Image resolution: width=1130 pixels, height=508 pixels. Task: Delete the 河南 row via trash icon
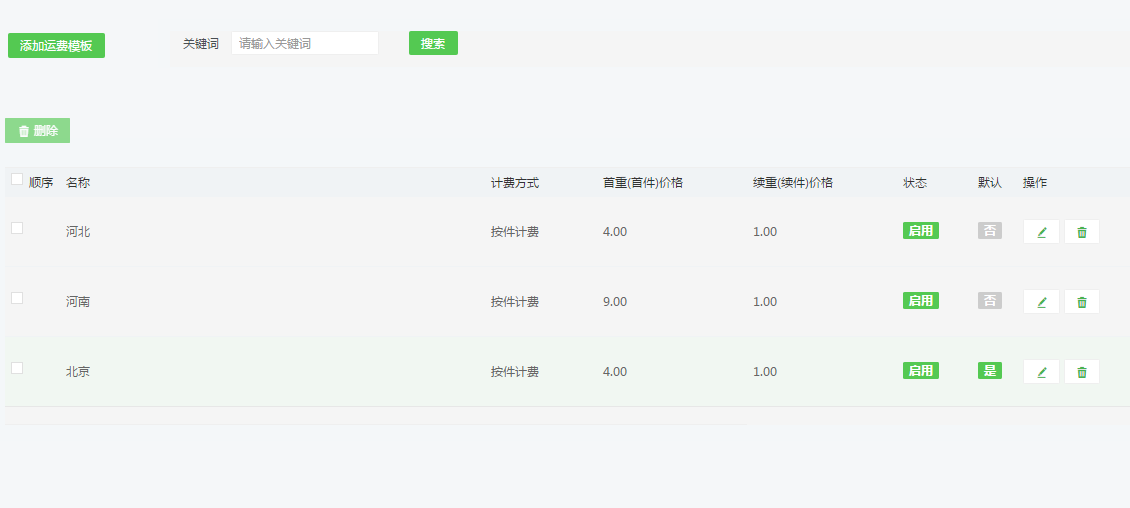tap(1082, 302)
